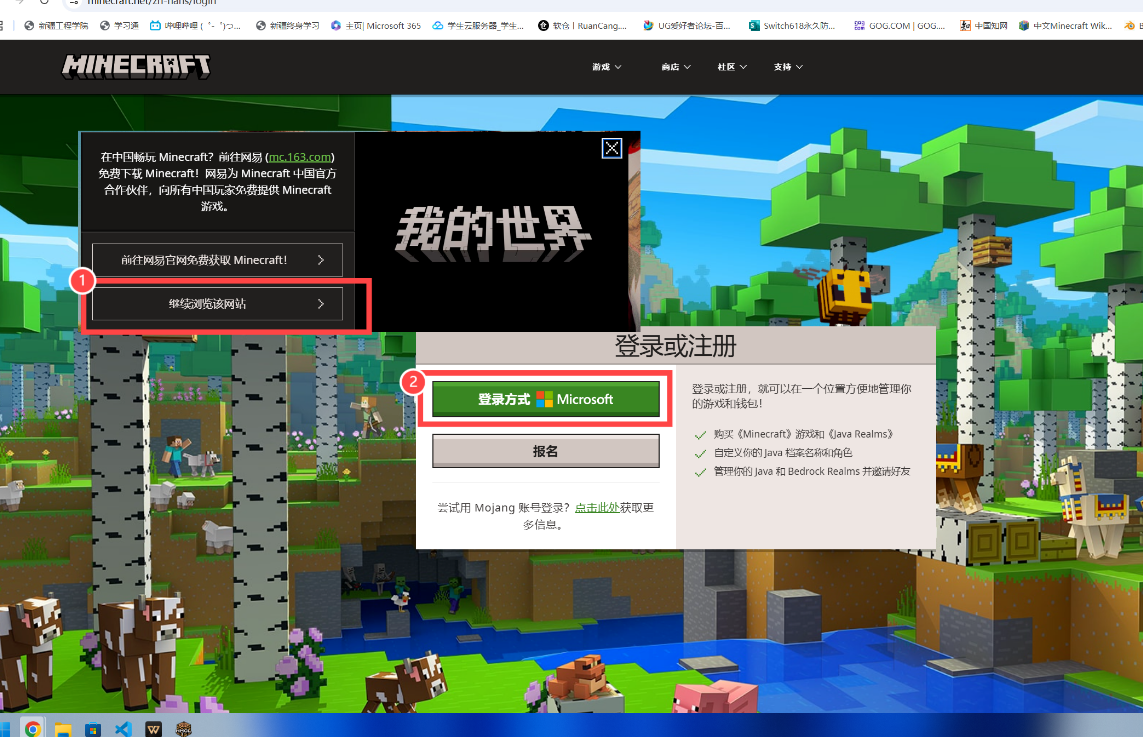
Task: Open the 学习通 bookmark
Action: [x=120, y=26]
